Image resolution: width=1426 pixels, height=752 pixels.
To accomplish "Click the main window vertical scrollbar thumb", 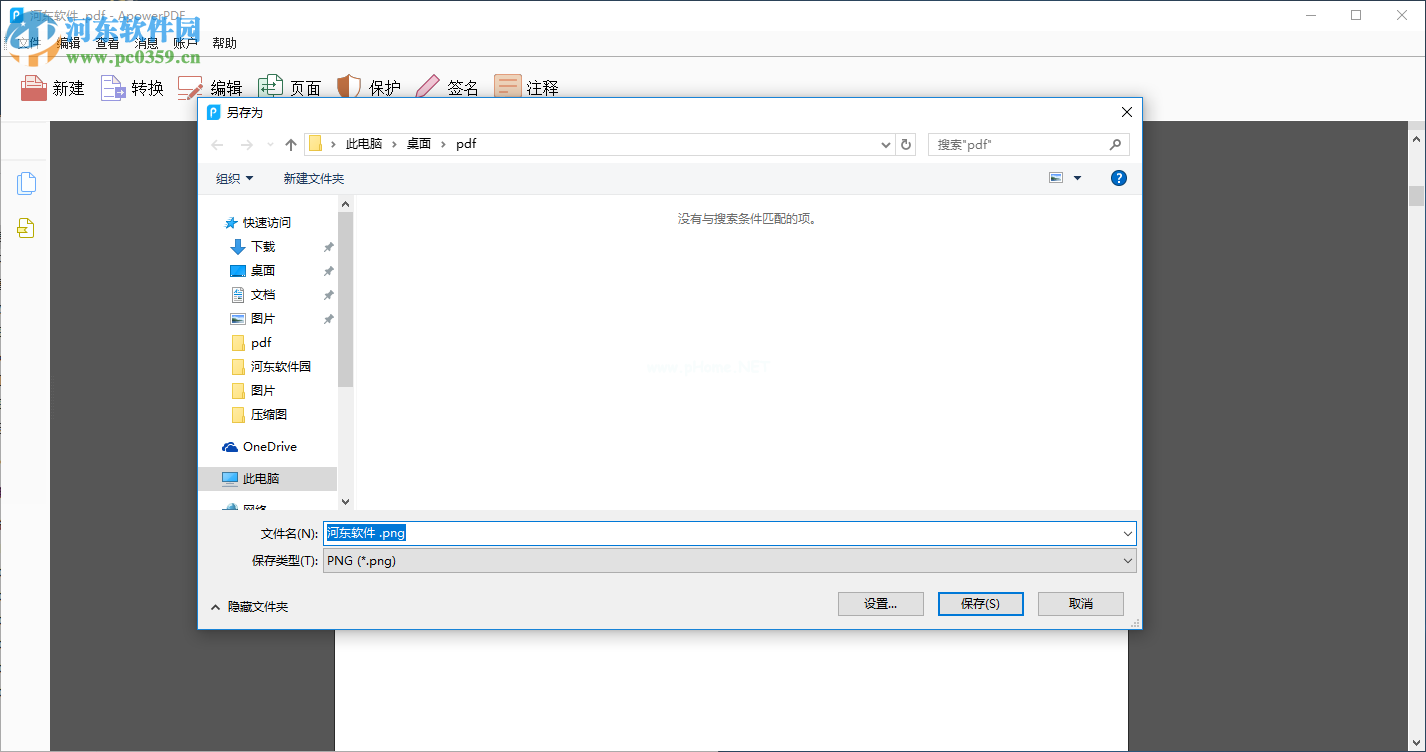I will (1417, 195).
